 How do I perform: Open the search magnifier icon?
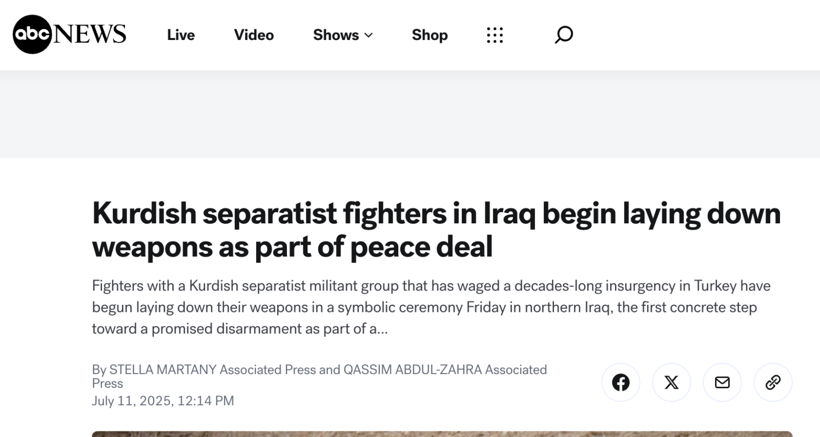point(564,35)
